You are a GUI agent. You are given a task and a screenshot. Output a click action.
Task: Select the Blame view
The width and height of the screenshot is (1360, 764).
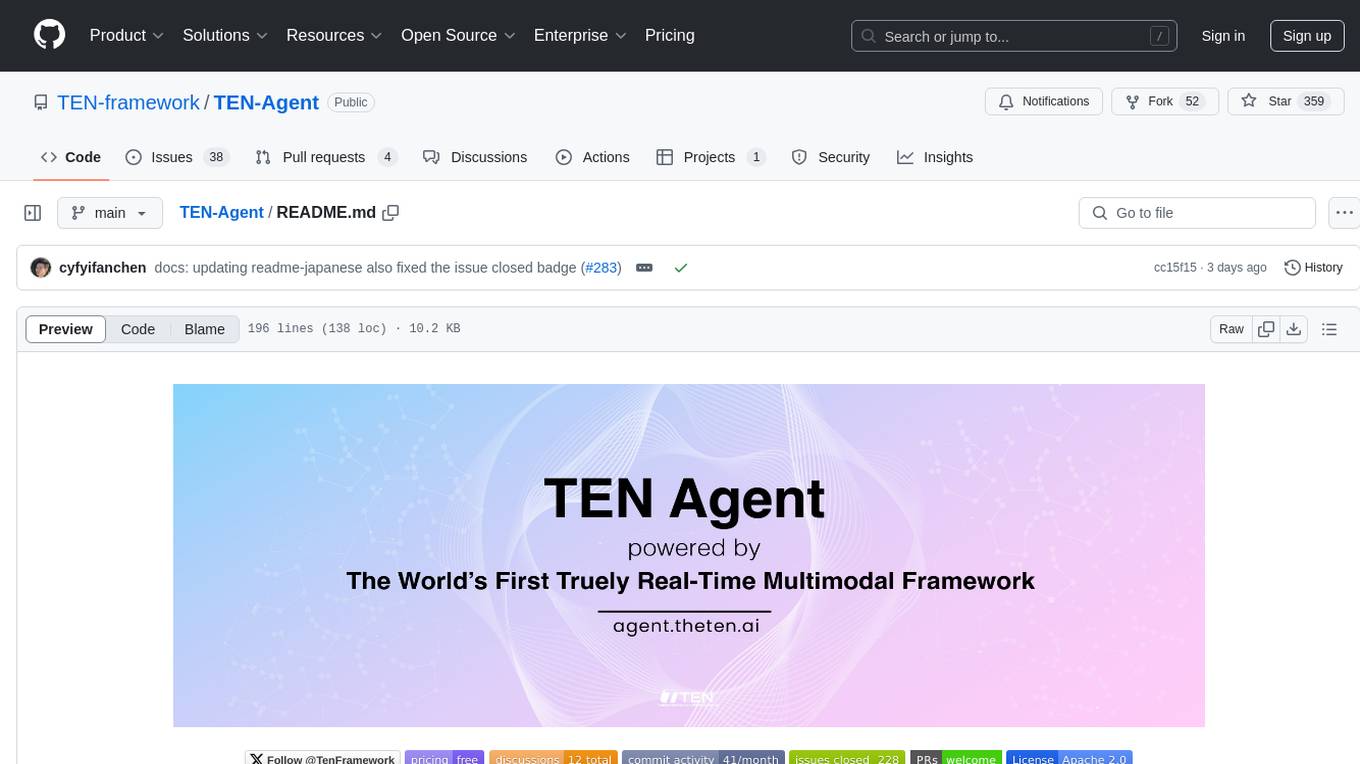coord(205,329)
